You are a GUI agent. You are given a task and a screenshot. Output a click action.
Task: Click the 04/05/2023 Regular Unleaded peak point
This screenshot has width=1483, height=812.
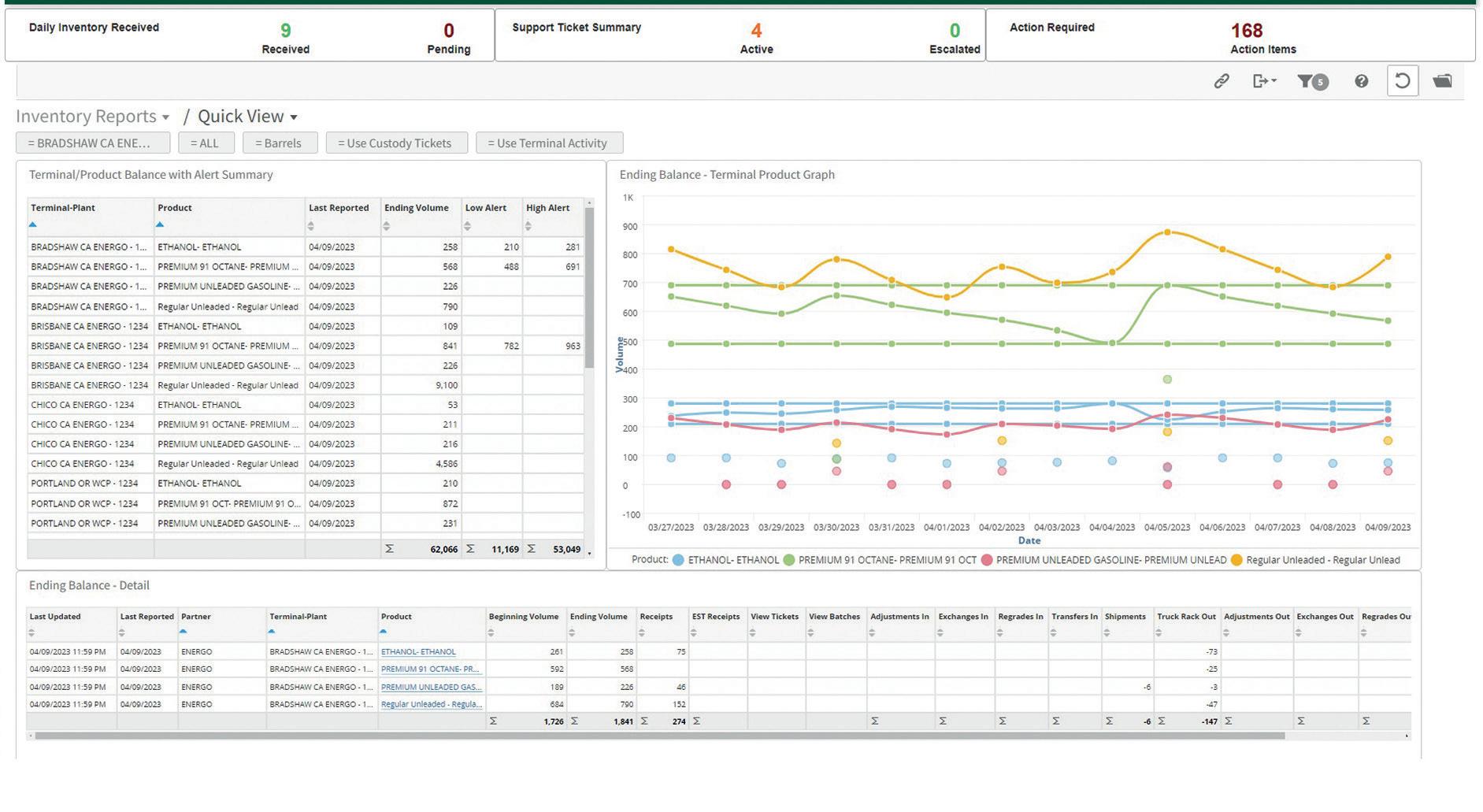pyautogui.click(x=1167, y=232)
